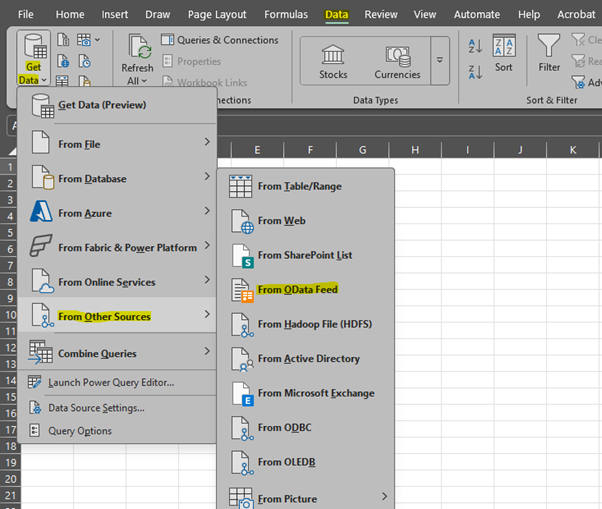Image resolution: width=602 pixels, height=509 pixels.
Task: Click the From Text/CSV icon in ribbon
Action: tap(63, 40)
